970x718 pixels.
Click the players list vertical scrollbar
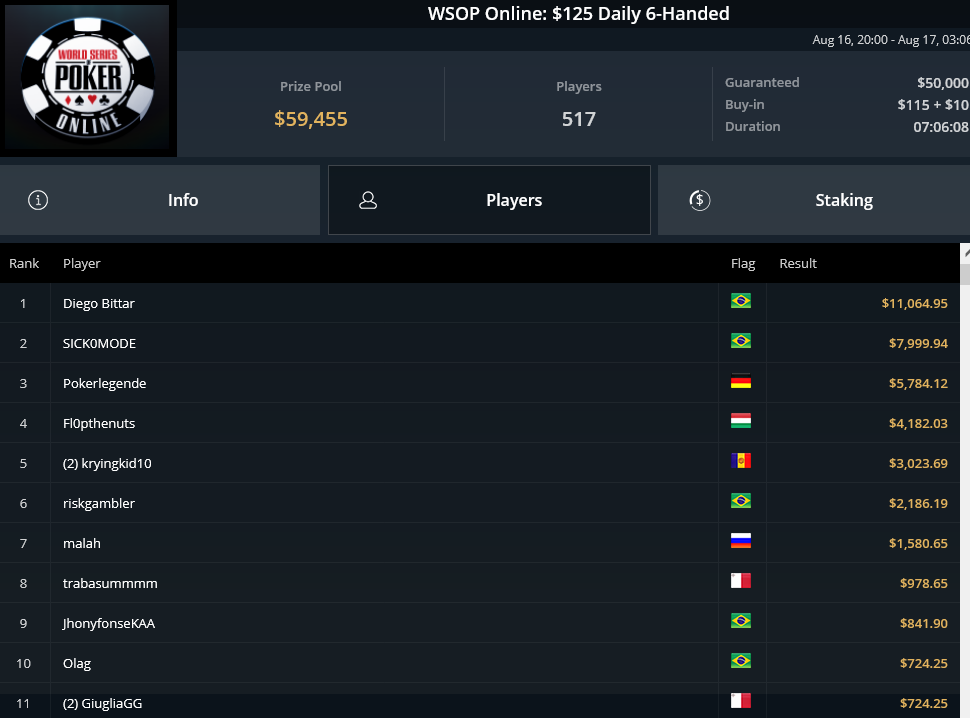(x=965, y=480)
